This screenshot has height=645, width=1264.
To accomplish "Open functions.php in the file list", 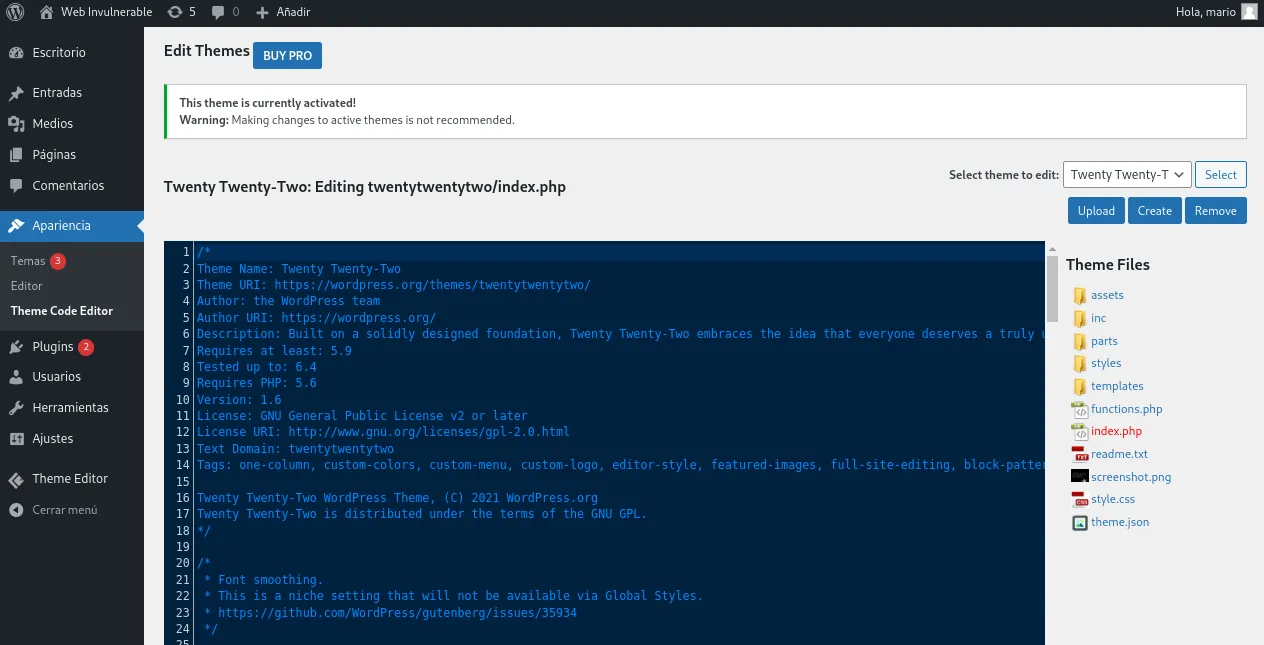I will [1126, 409].
